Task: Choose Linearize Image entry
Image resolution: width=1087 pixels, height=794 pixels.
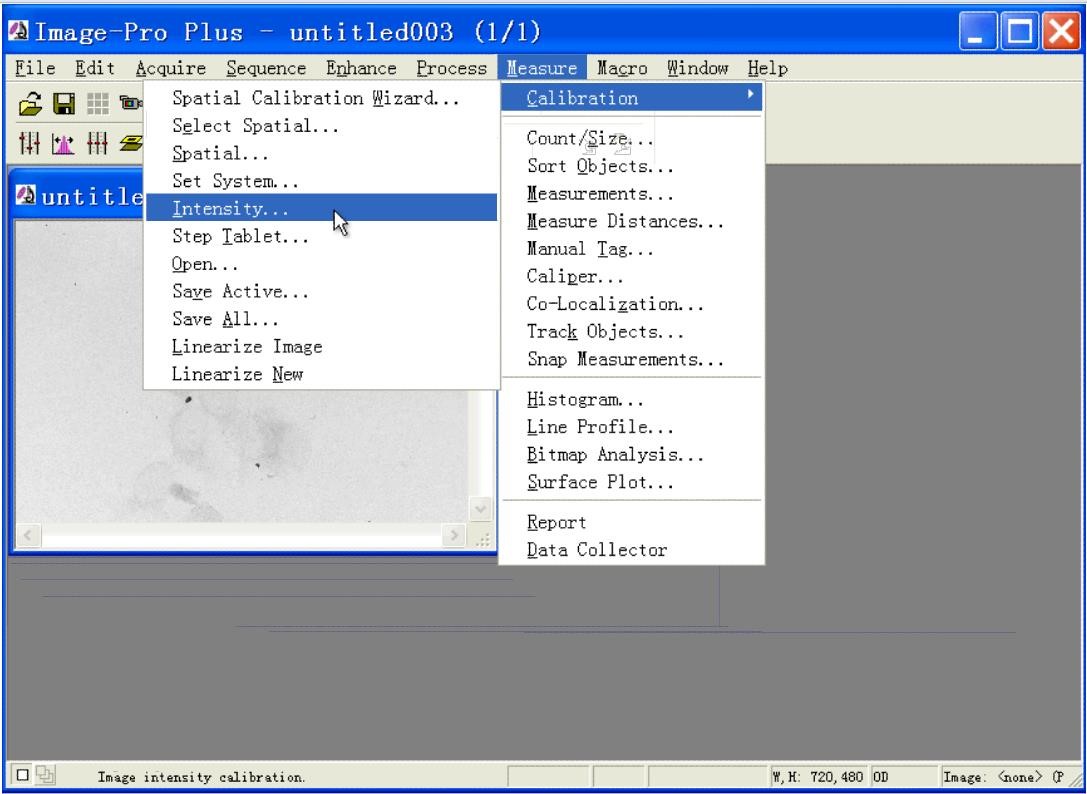Action: [x=321, y=346]
